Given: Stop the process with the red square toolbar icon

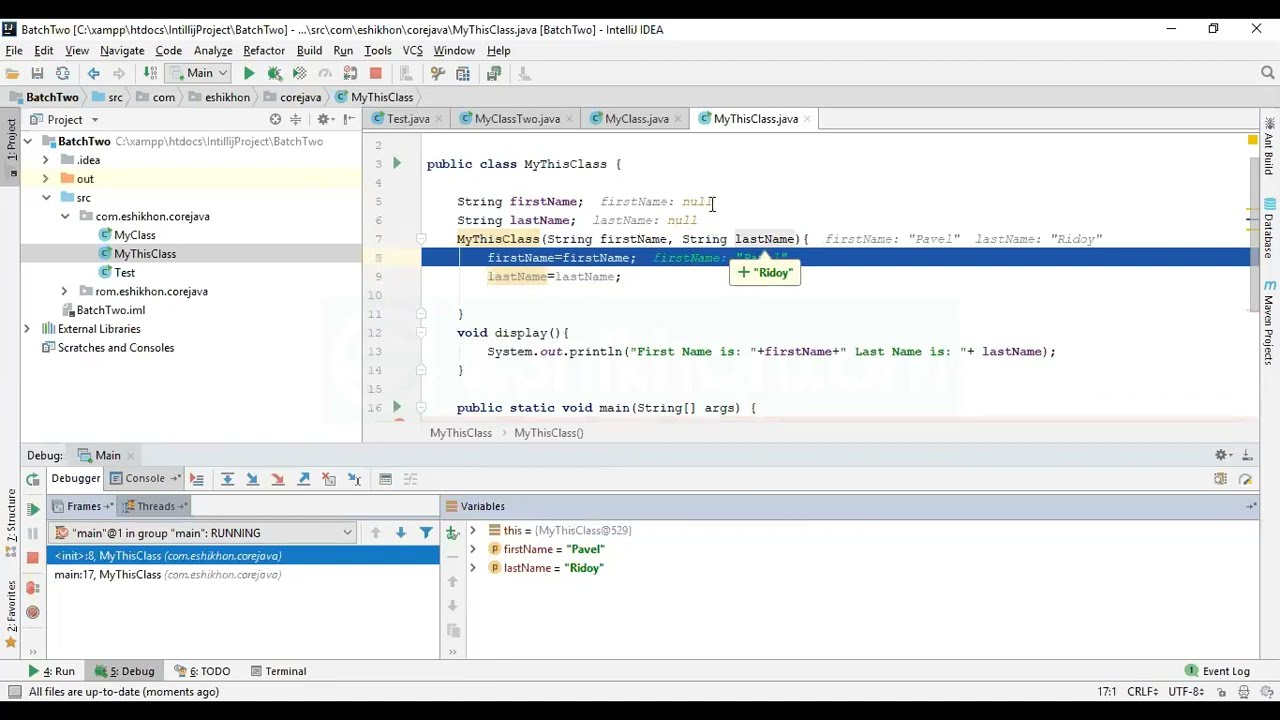Looking at the screenshot, I should (x=375, y=73).
